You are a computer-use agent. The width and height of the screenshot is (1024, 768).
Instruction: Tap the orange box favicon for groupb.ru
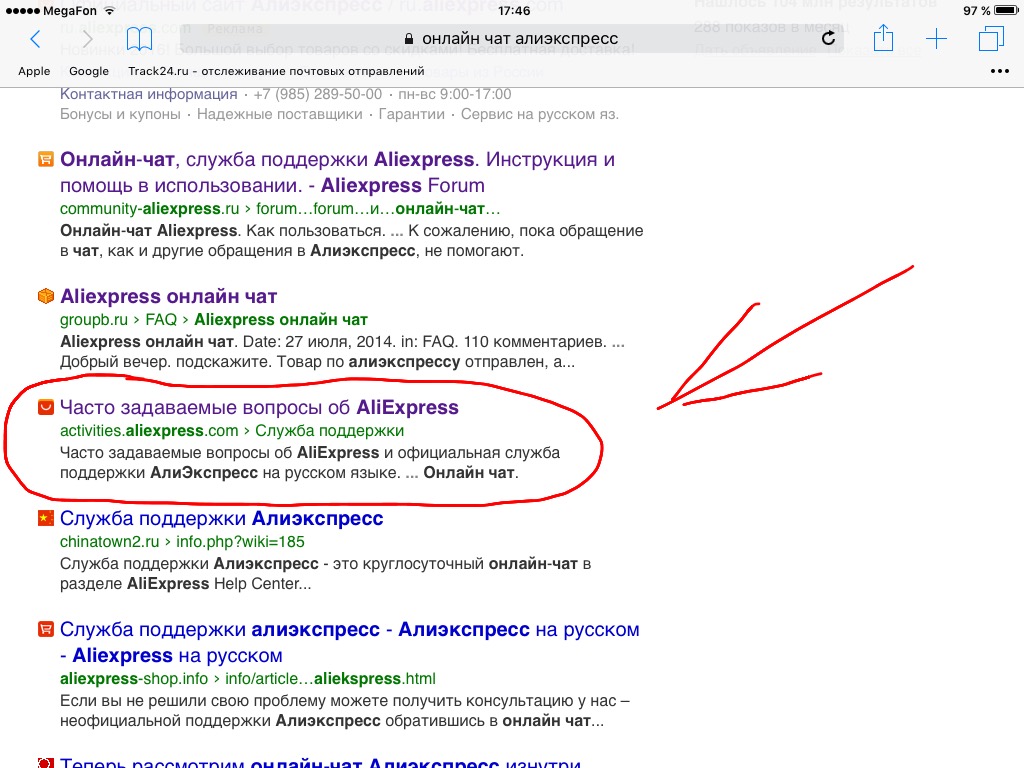click(x=46, y=296)
